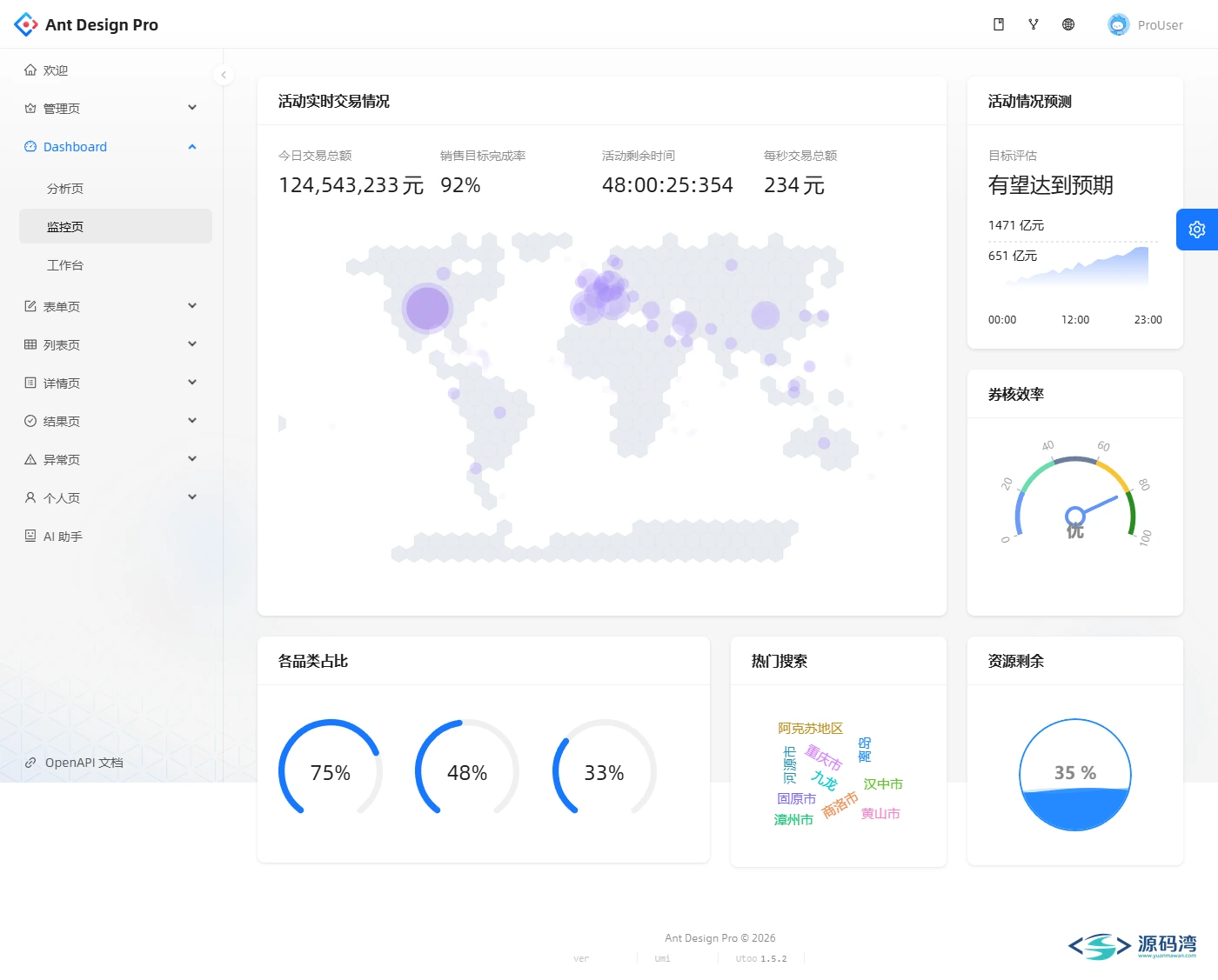This screenshot has height=980, width=1218.
Task: Expand the 表单页 submenu chevron
Action: pyautogui.click(x=192, y=306)
